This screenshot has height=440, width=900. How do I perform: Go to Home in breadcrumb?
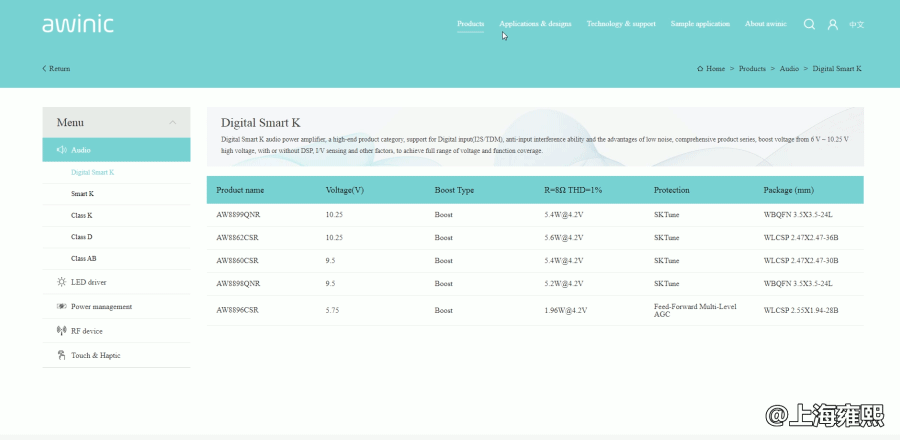pyautogui.click(x=715, y=68)
